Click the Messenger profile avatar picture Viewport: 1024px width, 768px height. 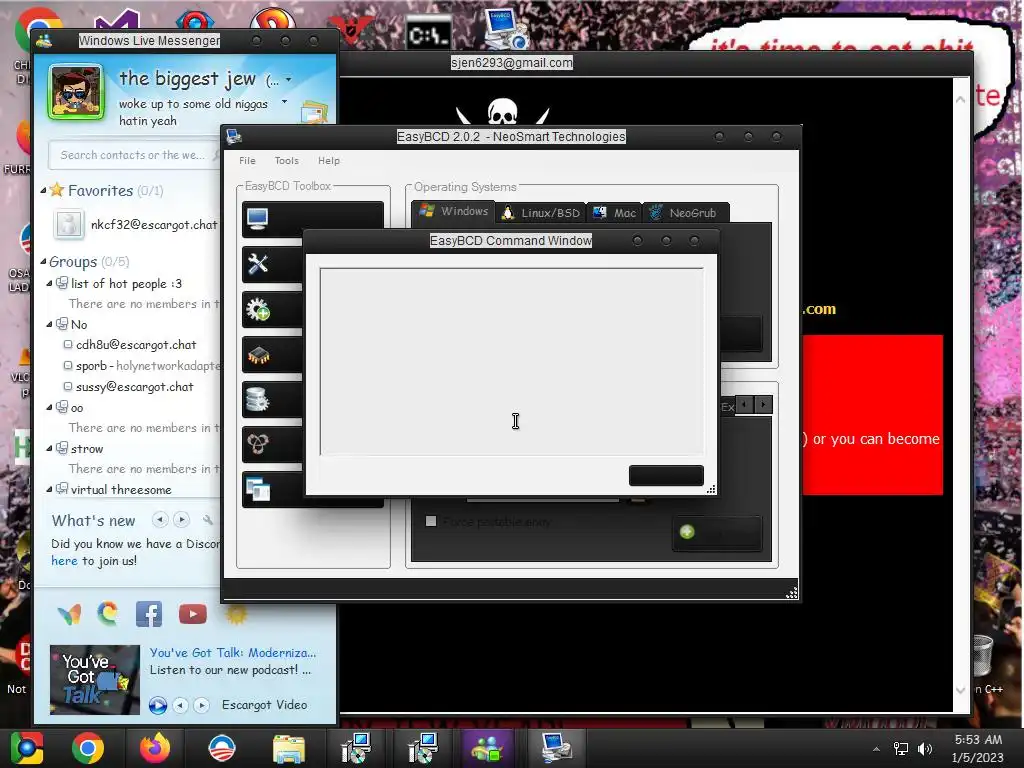tap(76, 92)
